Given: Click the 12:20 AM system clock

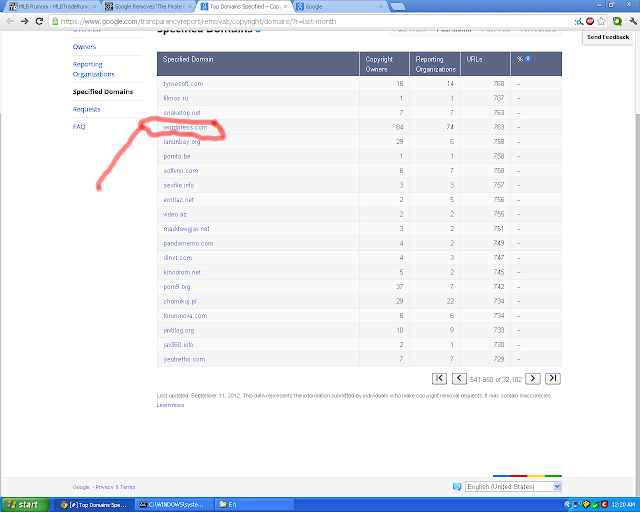Looking at the screenshot, I should click(x=623, y=505).
